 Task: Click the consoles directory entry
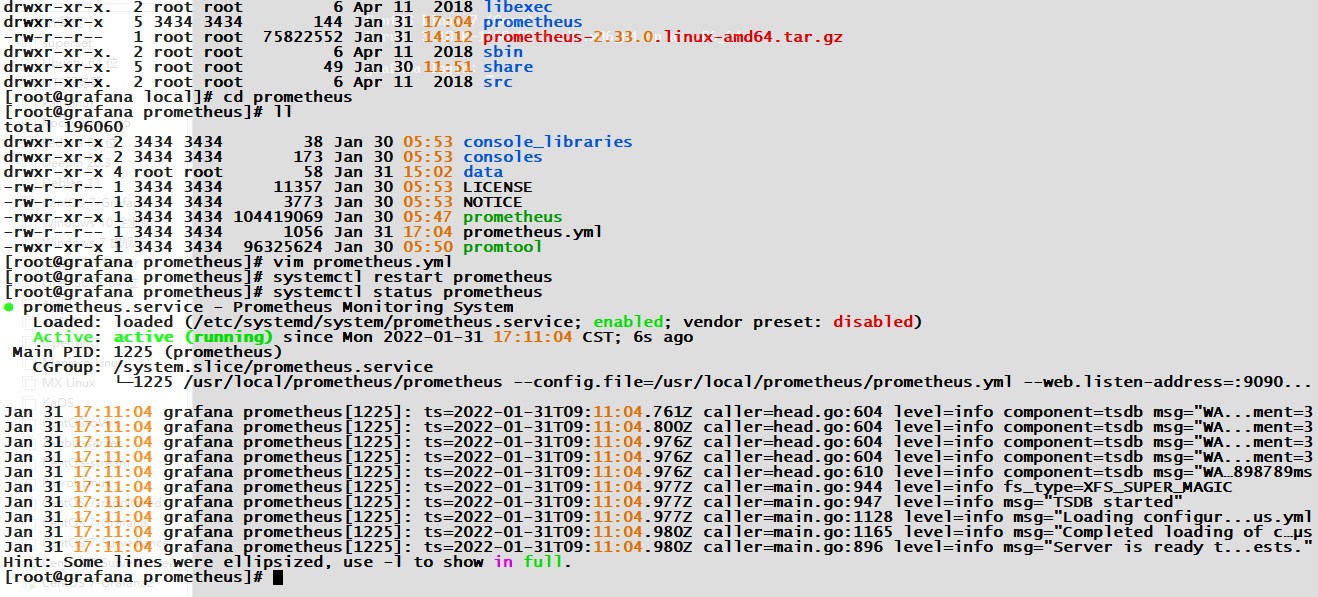(x=503, y=157)
